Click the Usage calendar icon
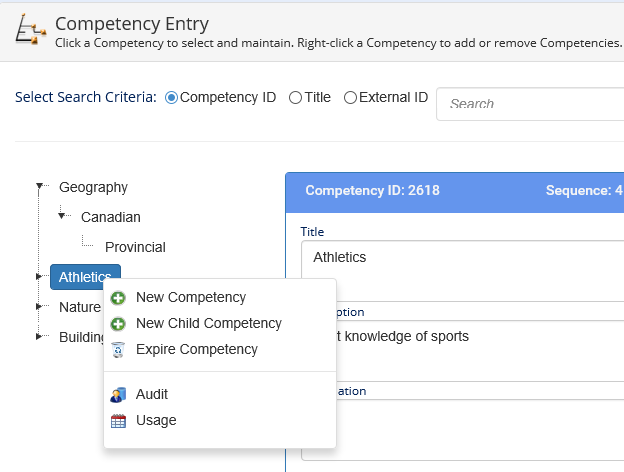 tap(118, 421)
